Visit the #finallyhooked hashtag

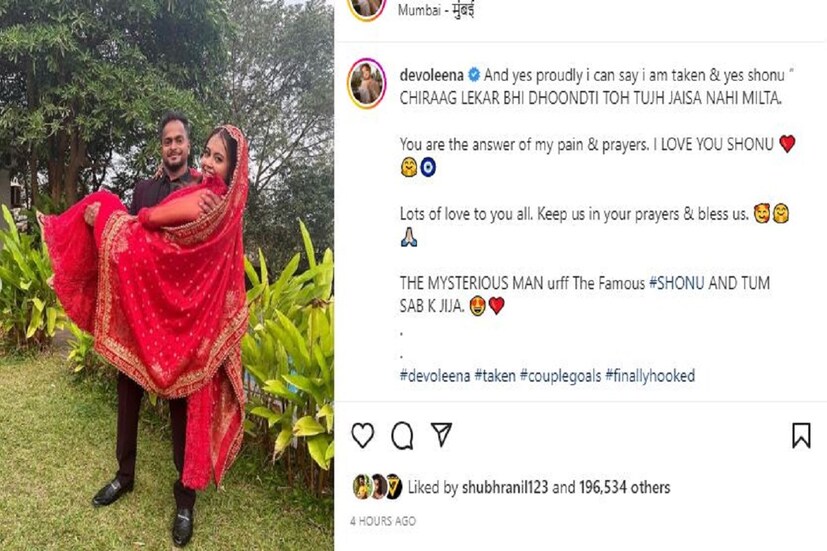(x=650, y=375)
